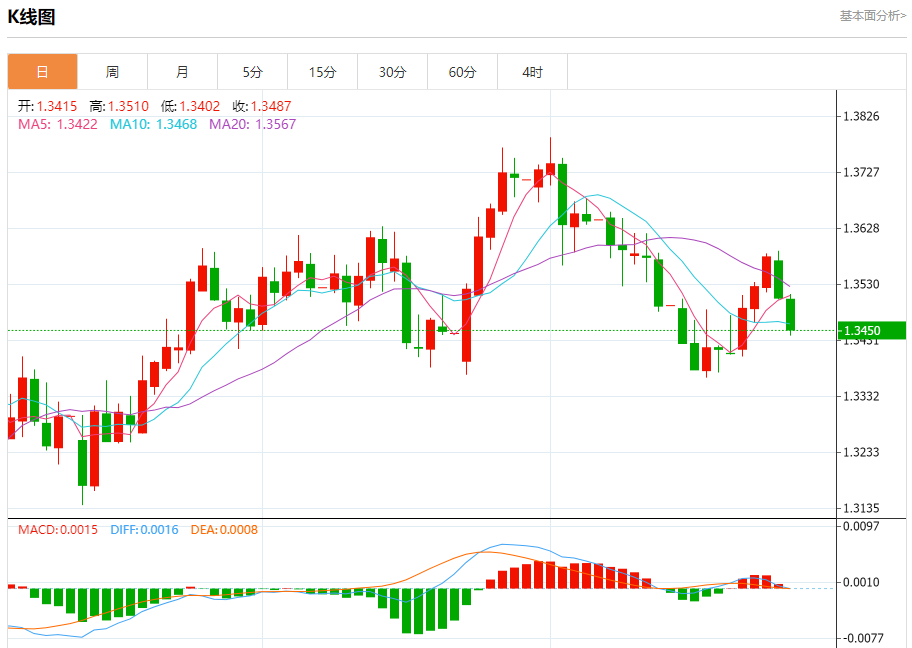Viewport: 912px width, 648px height.
Task: Click the 1.3135 price axis label
Action: pyautogui.click(x=861, y=508)
